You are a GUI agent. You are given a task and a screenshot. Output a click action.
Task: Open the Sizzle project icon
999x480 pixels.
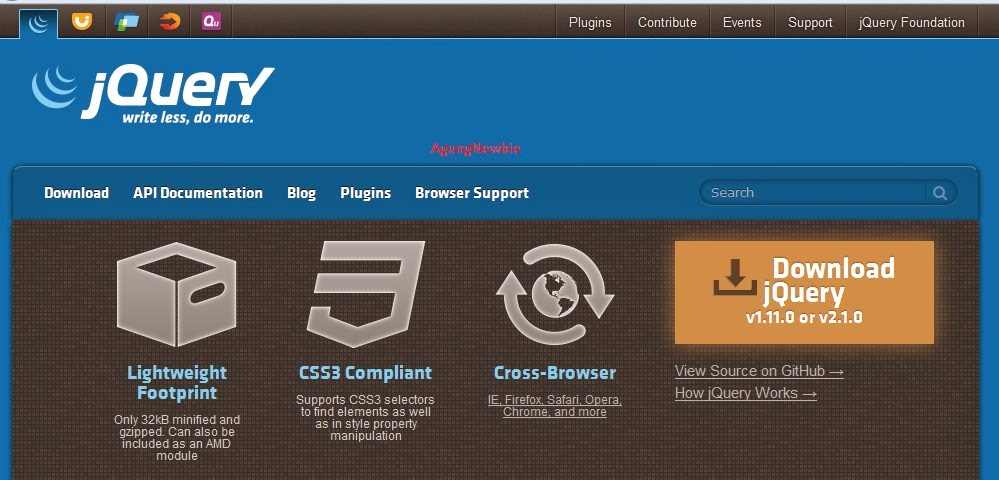click(x=169, y=22)
